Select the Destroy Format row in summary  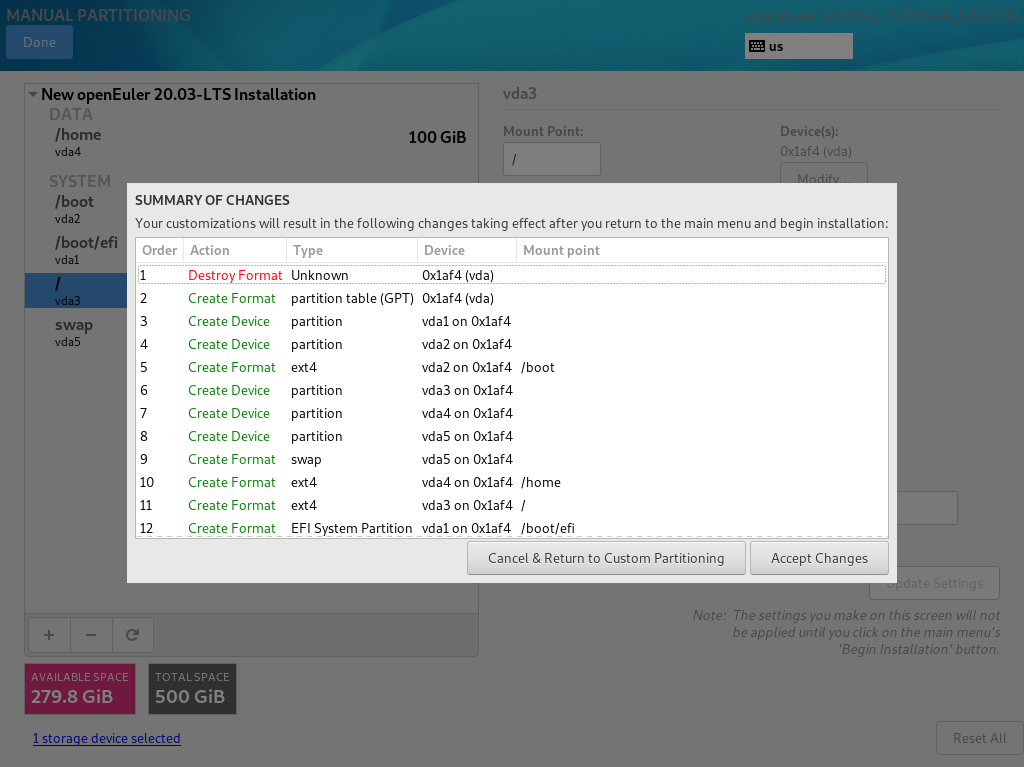click(512, 275)
